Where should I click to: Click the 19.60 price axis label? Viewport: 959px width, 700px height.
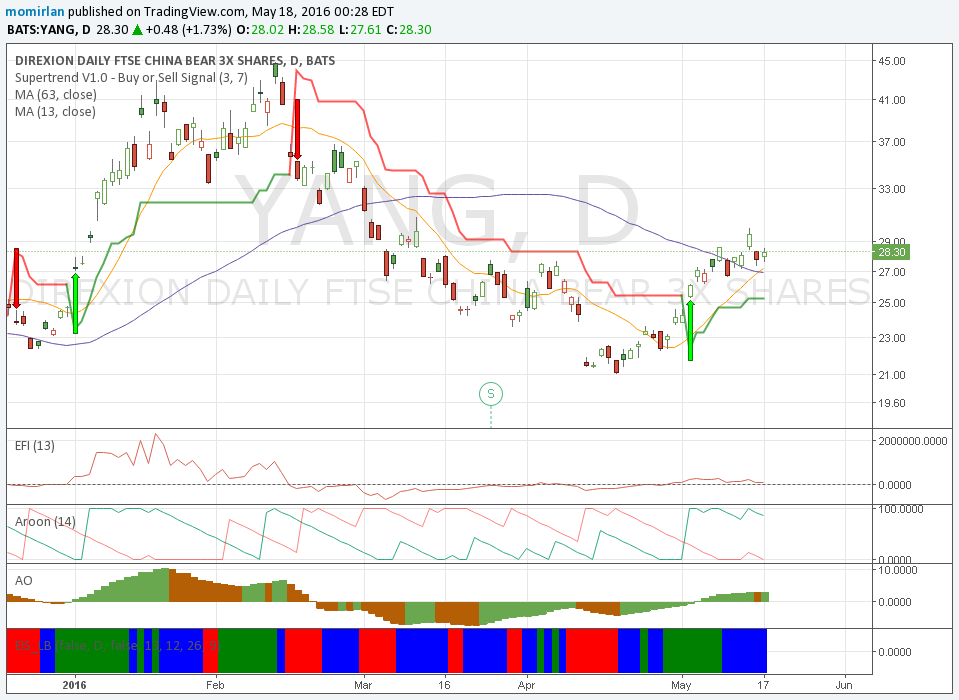(892, 403)
